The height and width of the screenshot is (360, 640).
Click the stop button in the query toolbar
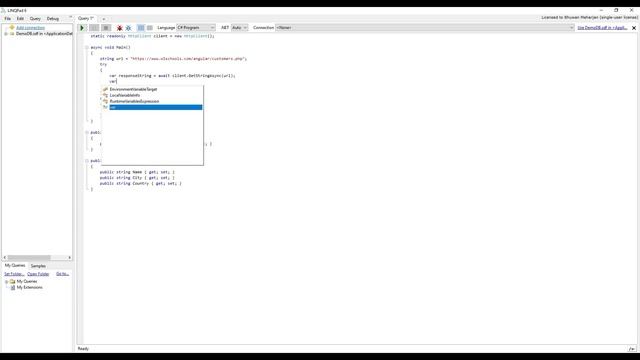[x=106, y=28]
